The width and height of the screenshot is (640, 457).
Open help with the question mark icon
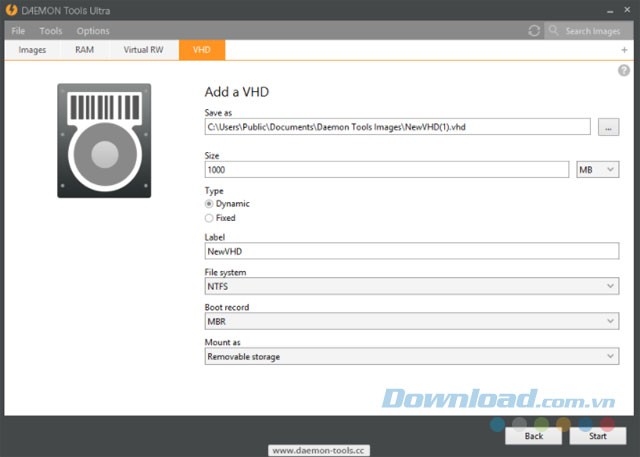(x=624, y=70)
